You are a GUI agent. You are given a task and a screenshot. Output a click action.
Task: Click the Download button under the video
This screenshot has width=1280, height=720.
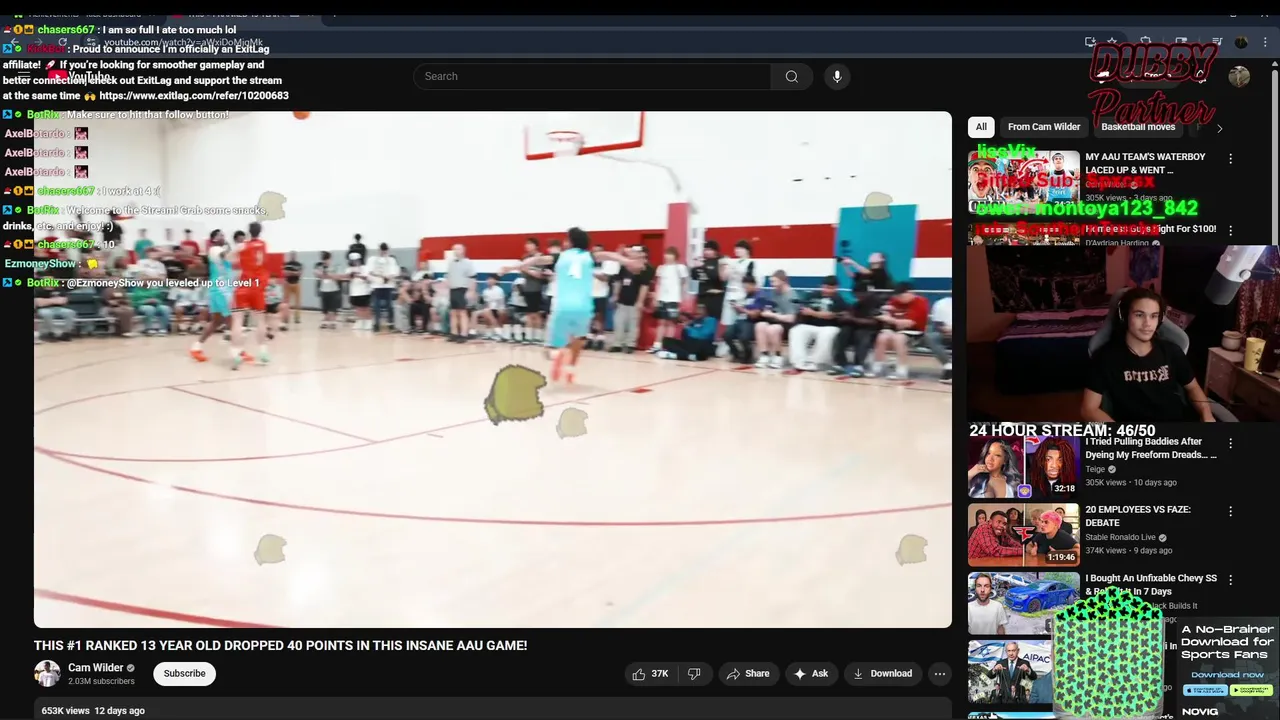[882, 674]
